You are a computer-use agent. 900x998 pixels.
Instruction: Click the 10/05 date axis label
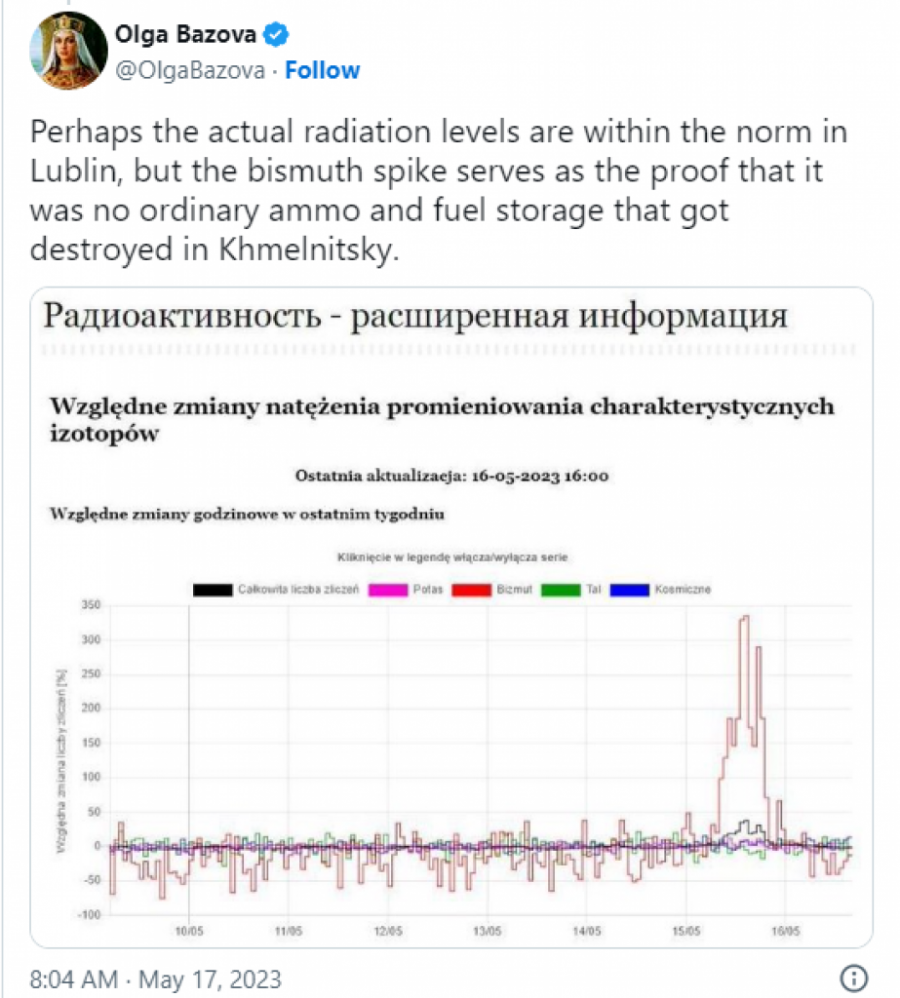[190, 930]
